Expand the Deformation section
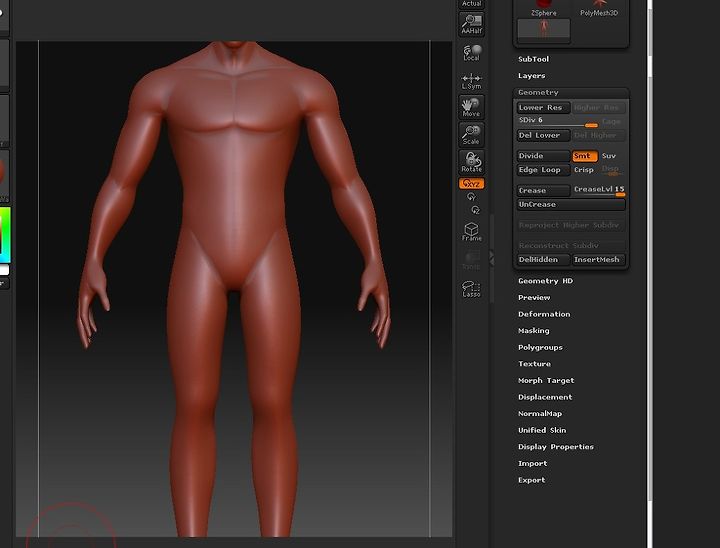 click(x=544, y=314)
